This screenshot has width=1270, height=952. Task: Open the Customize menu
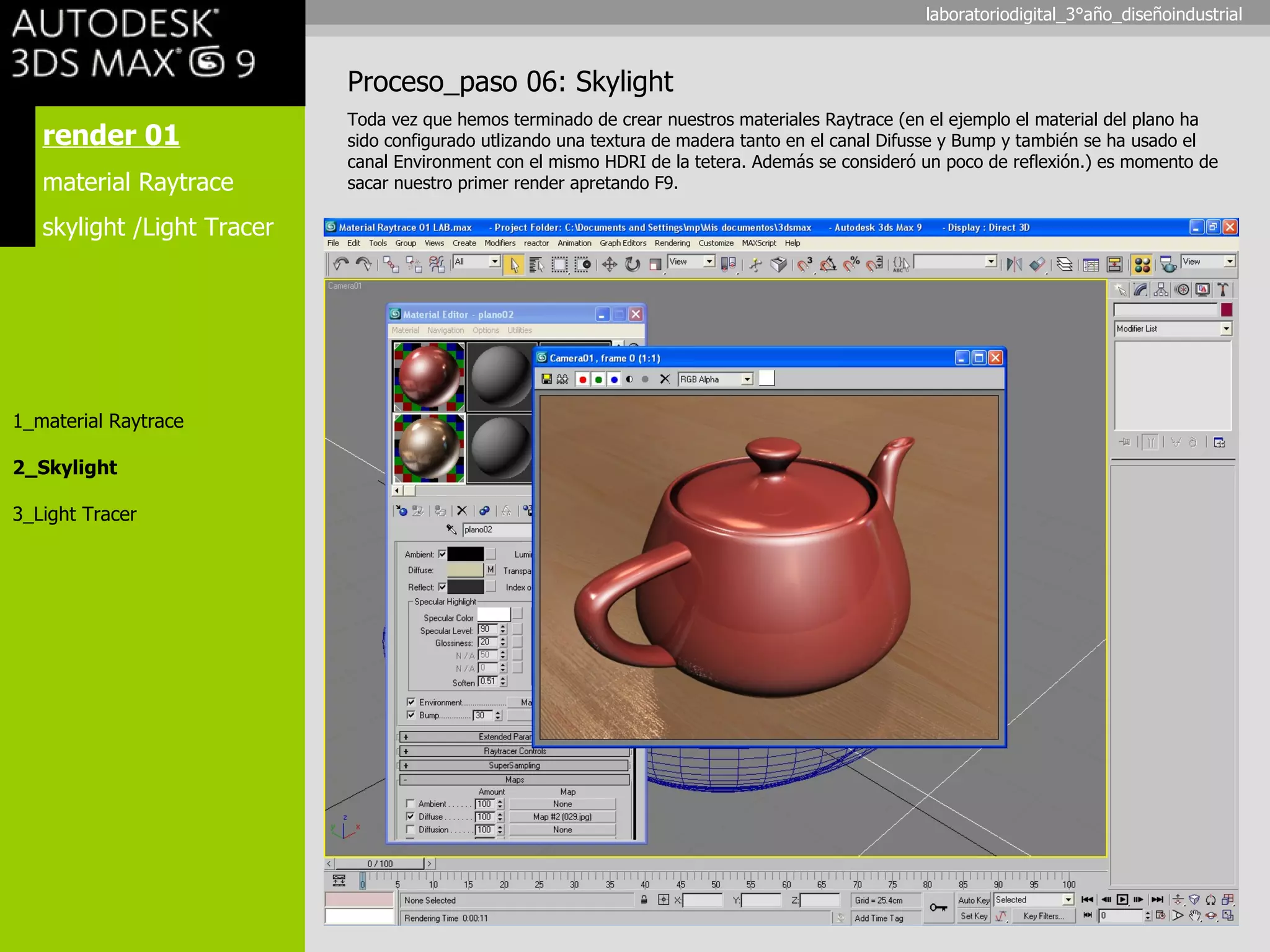point(716,243)
